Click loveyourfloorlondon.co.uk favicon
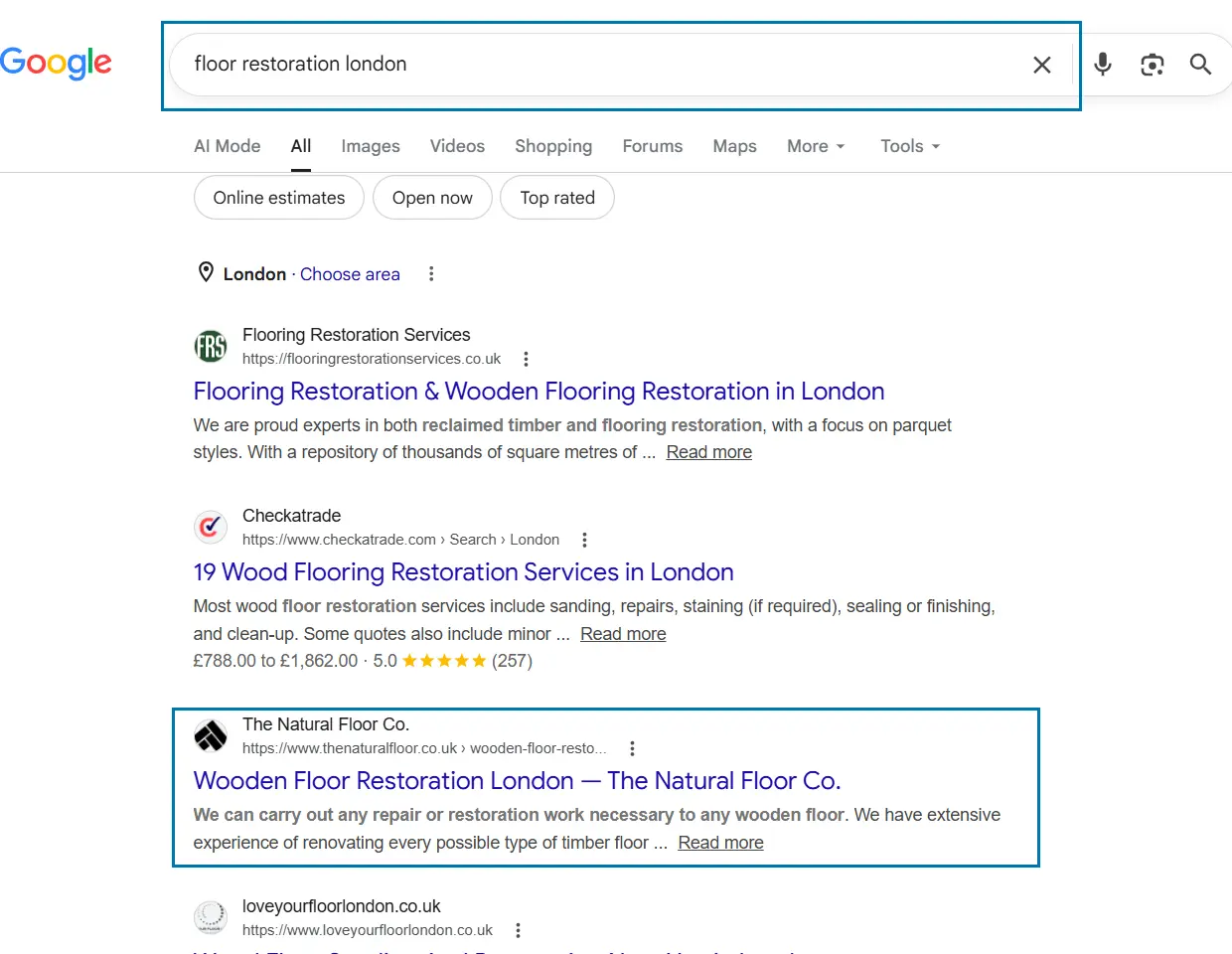1232x954 pixels. [211, 917]
